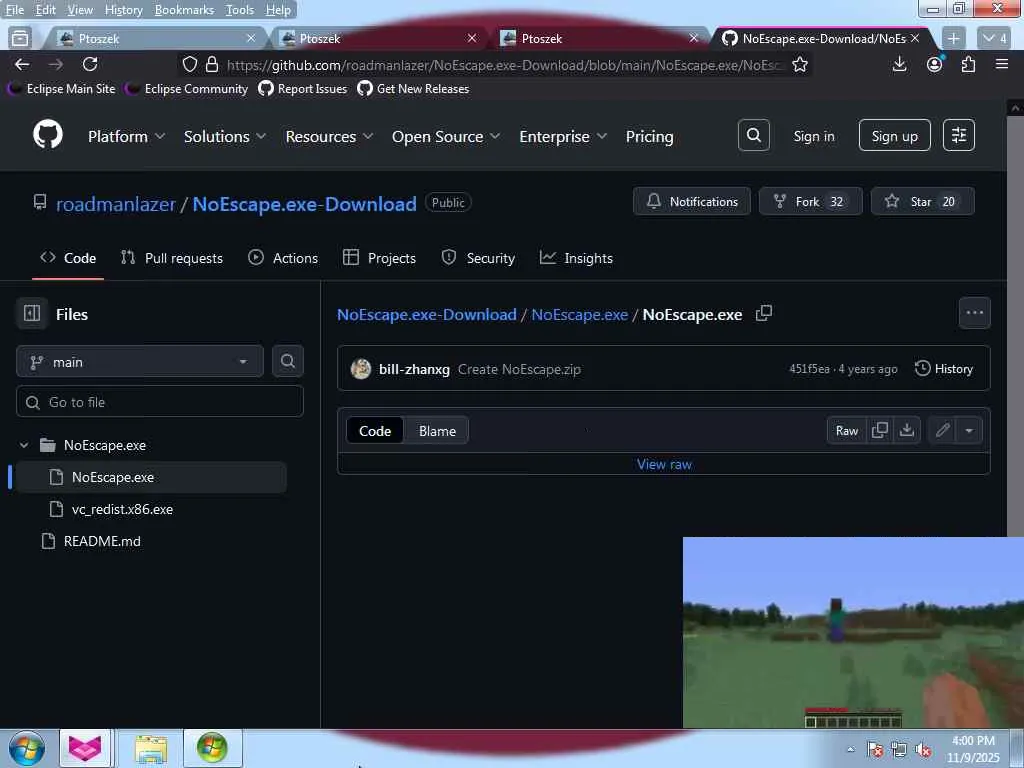Copy raw file contents icon
The width and height of the screenshot is (1024, 768).
[880, 430]
